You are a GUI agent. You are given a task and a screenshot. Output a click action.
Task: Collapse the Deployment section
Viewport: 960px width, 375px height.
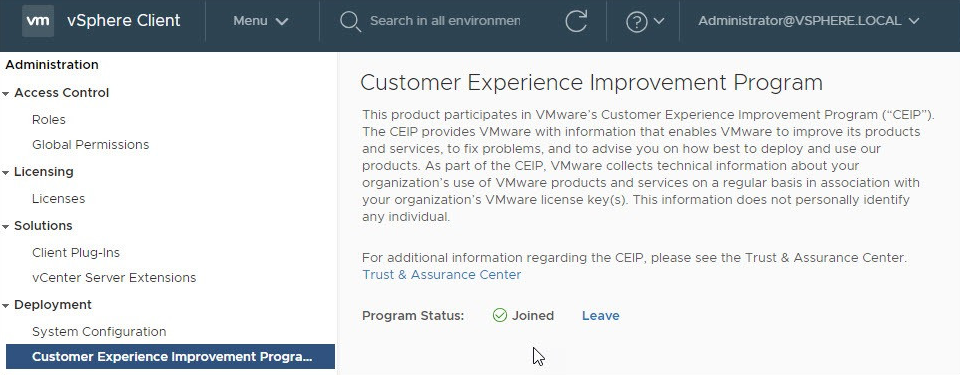[x=6, y=306]
